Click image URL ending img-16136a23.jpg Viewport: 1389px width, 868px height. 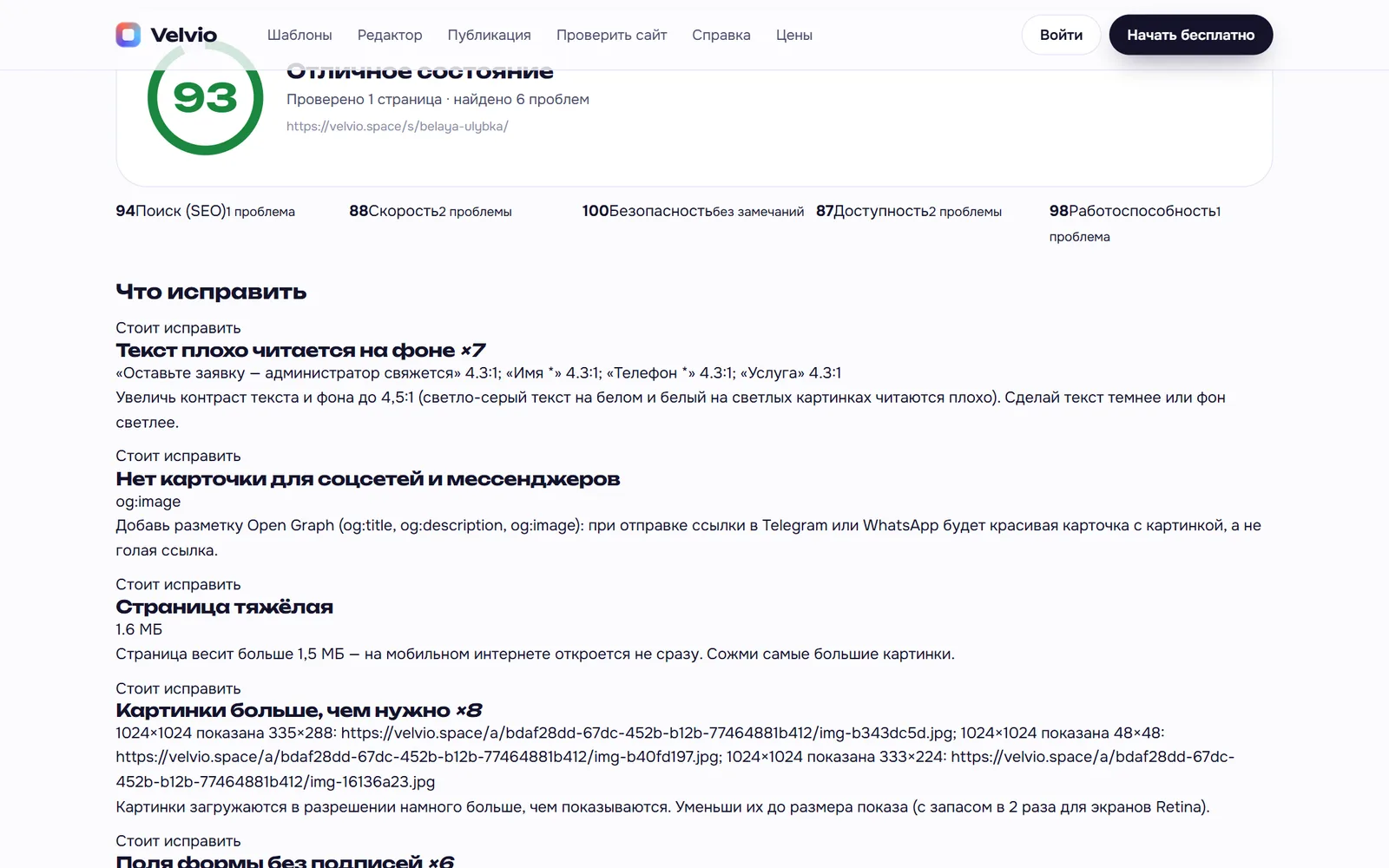coord(675,769)
